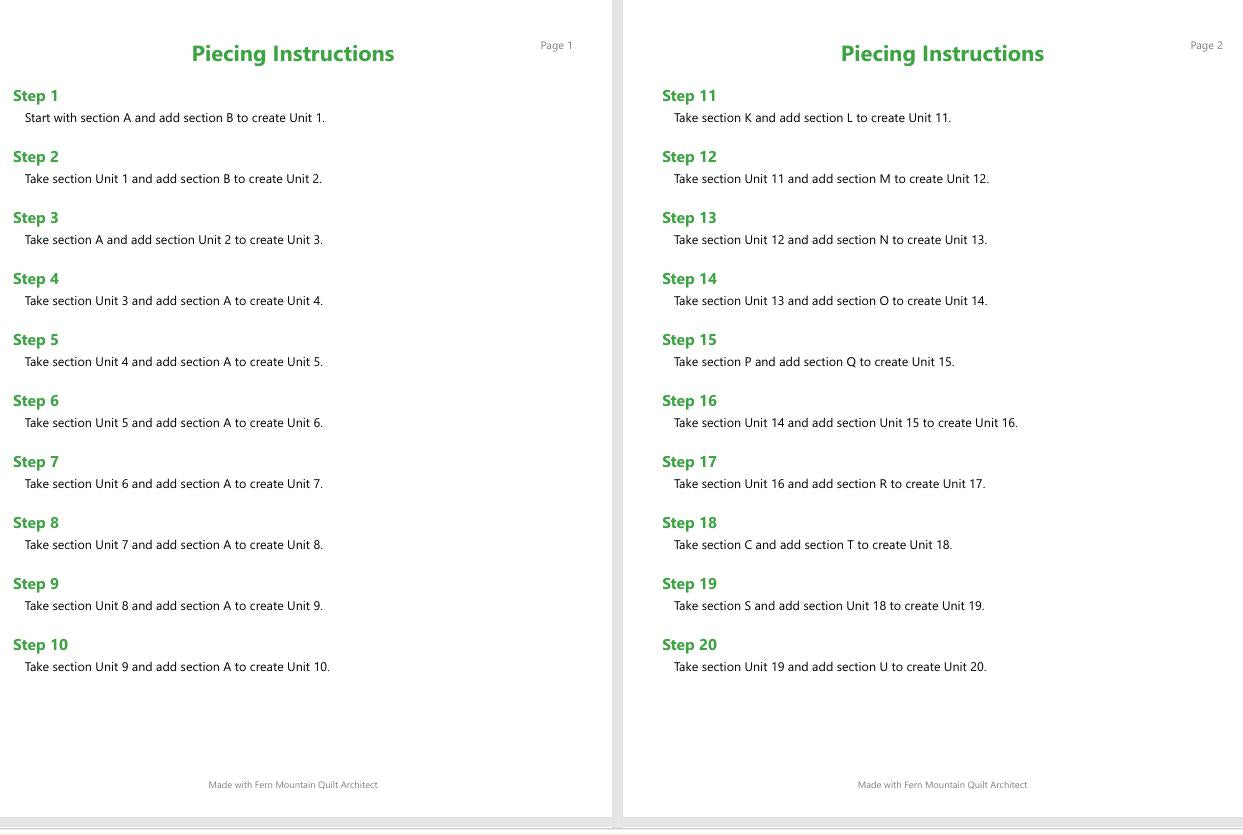This screenshot has width=1243, height=835.
Task: Click the Page 2 number label
Action: click(1206, 45)
